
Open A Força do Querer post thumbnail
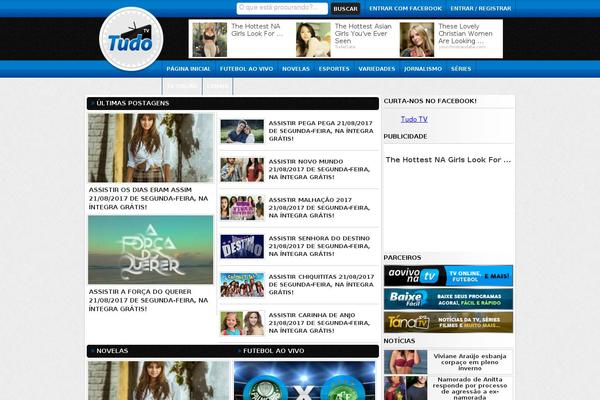click(x=151, y=250)
